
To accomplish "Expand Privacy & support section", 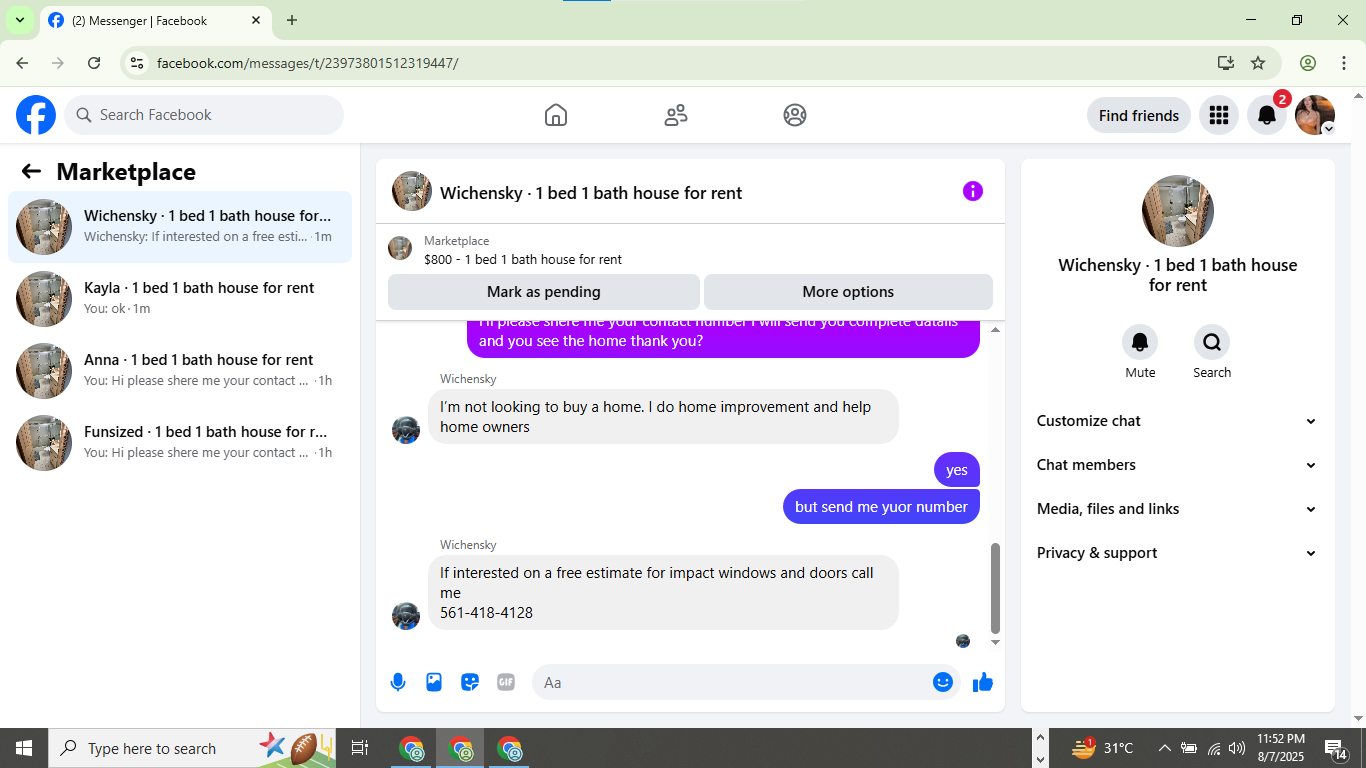I will [1177, 553].
